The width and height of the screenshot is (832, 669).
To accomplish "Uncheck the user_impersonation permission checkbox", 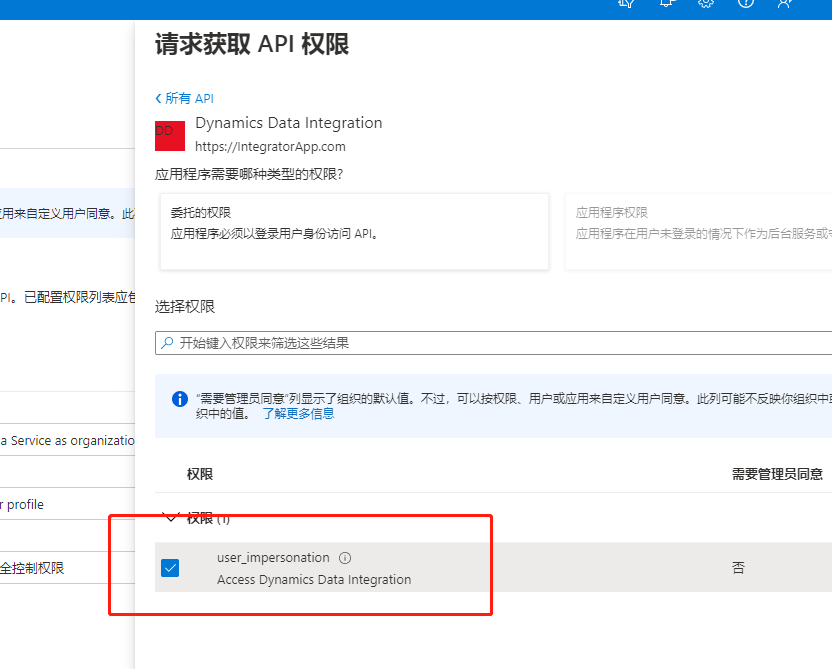I will pyautogui.click(x=170, y=568).
